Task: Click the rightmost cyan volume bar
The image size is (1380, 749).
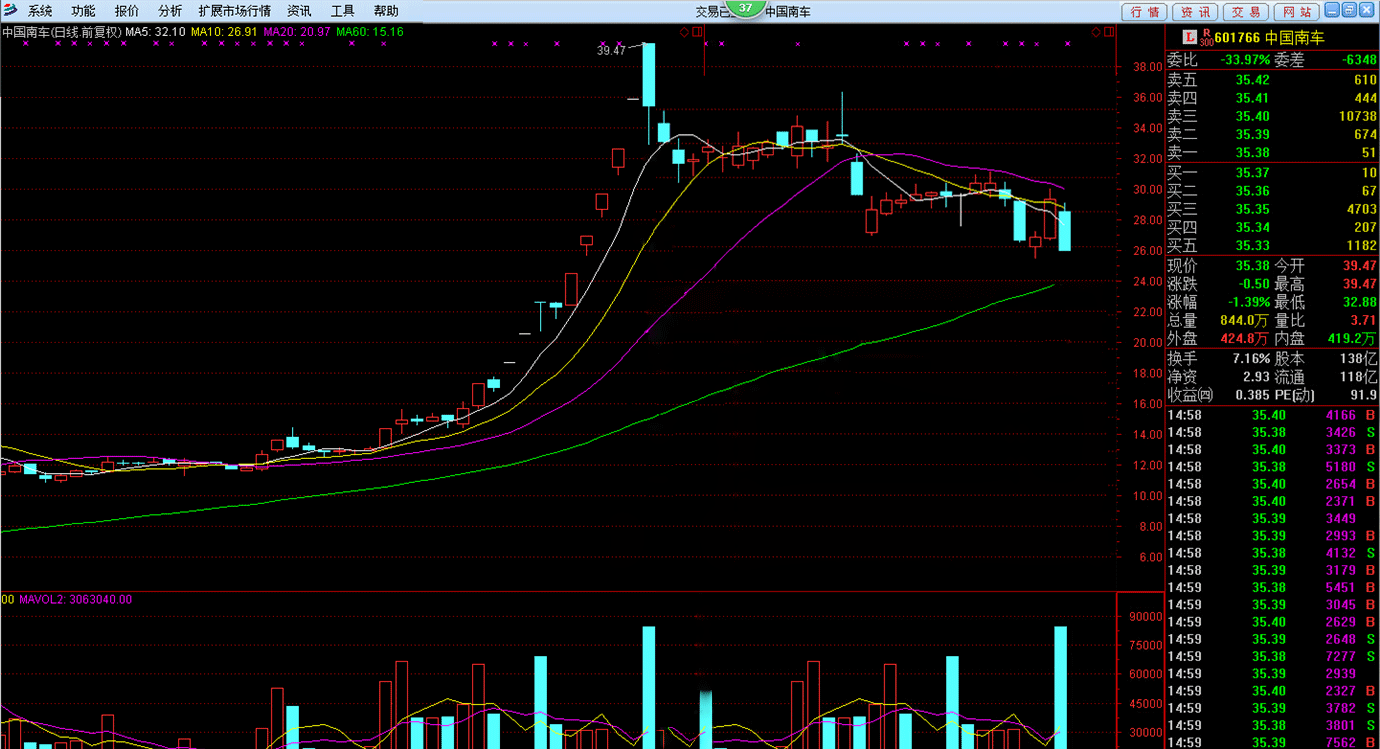Action: [1061, 687]
